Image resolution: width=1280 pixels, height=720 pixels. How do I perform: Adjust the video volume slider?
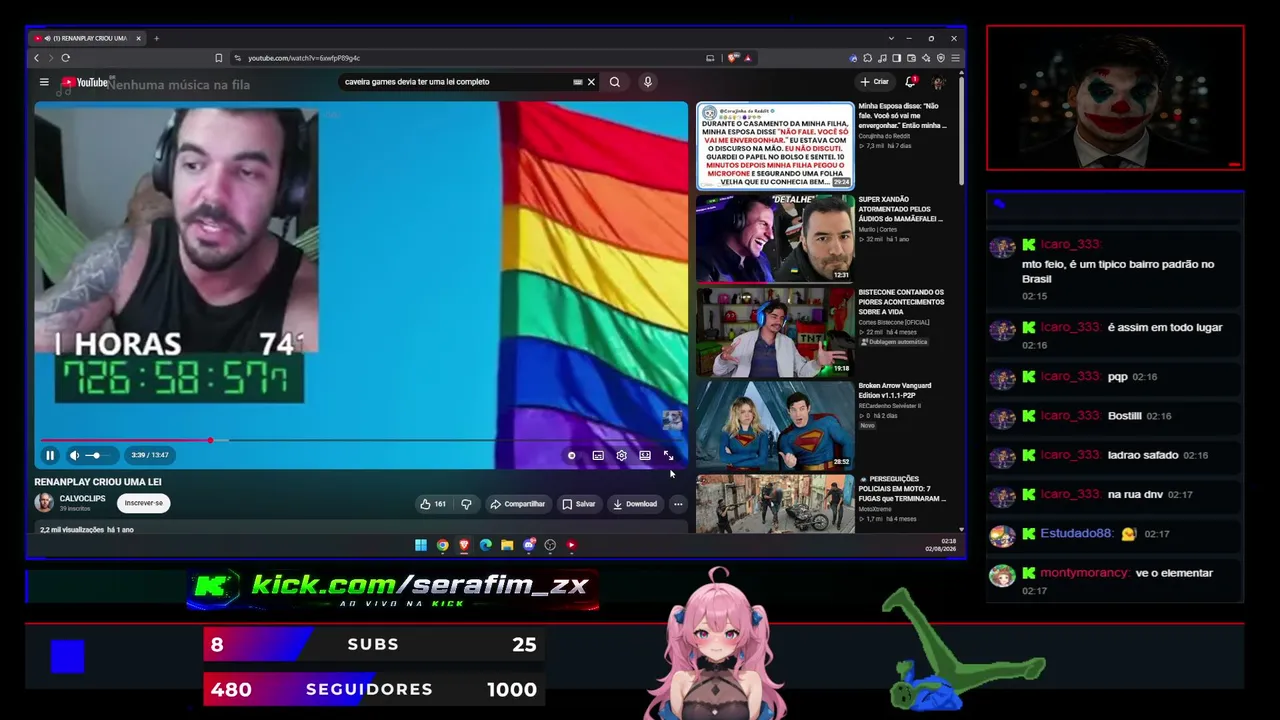(97, 455)
